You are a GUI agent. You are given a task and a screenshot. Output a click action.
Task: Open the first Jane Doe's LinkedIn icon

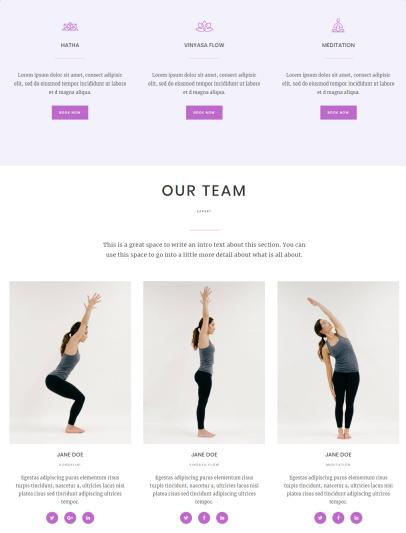click(x=88, y=518)
